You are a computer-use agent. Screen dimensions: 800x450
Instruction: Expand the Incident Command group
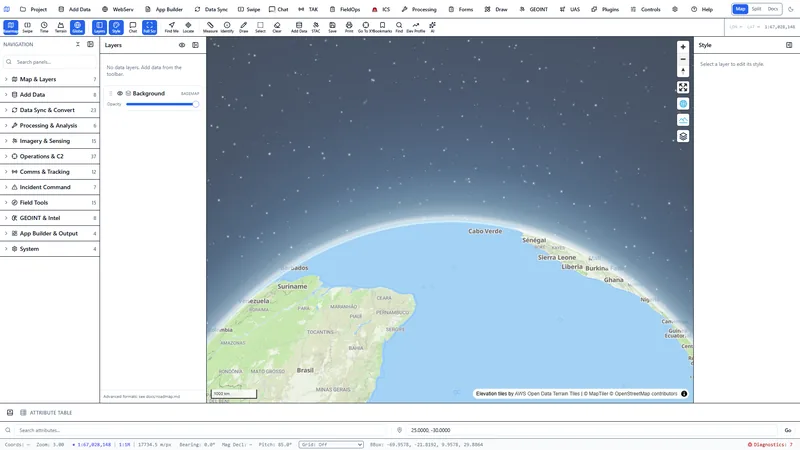click(x=49, y=187)
